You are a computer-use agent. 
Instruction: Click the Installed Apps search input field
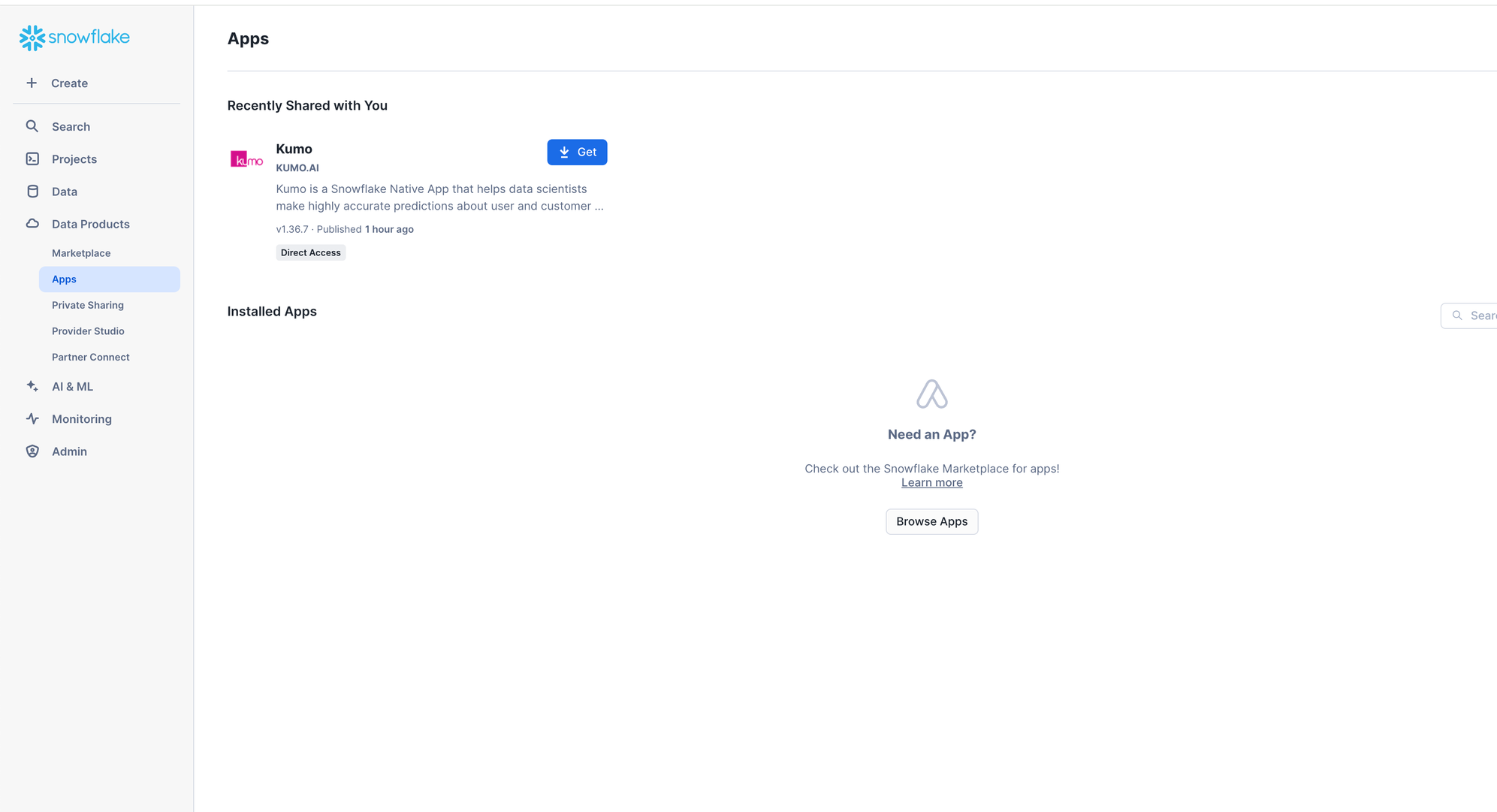1480,315
